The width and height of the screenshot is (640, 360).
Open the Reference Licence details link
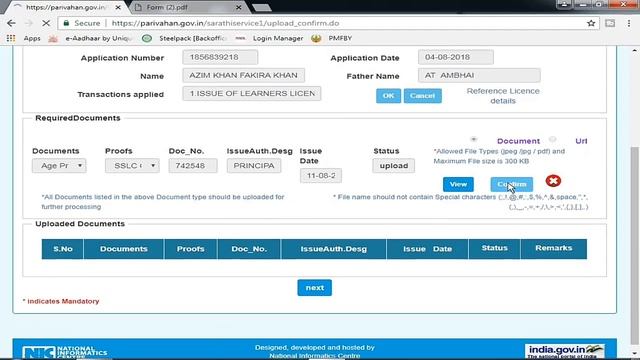[x=503, y=96]
